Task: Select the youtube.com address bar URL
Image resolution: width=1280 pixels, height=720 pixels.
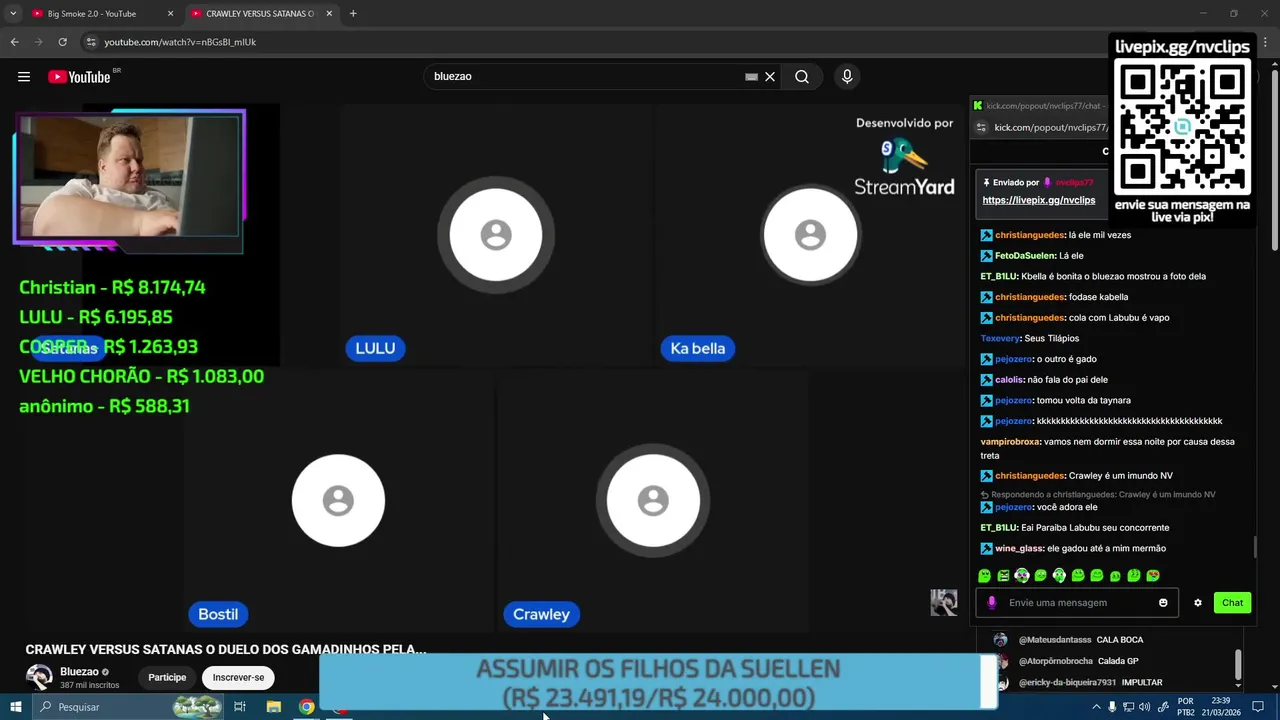Action: pos(180,42)
